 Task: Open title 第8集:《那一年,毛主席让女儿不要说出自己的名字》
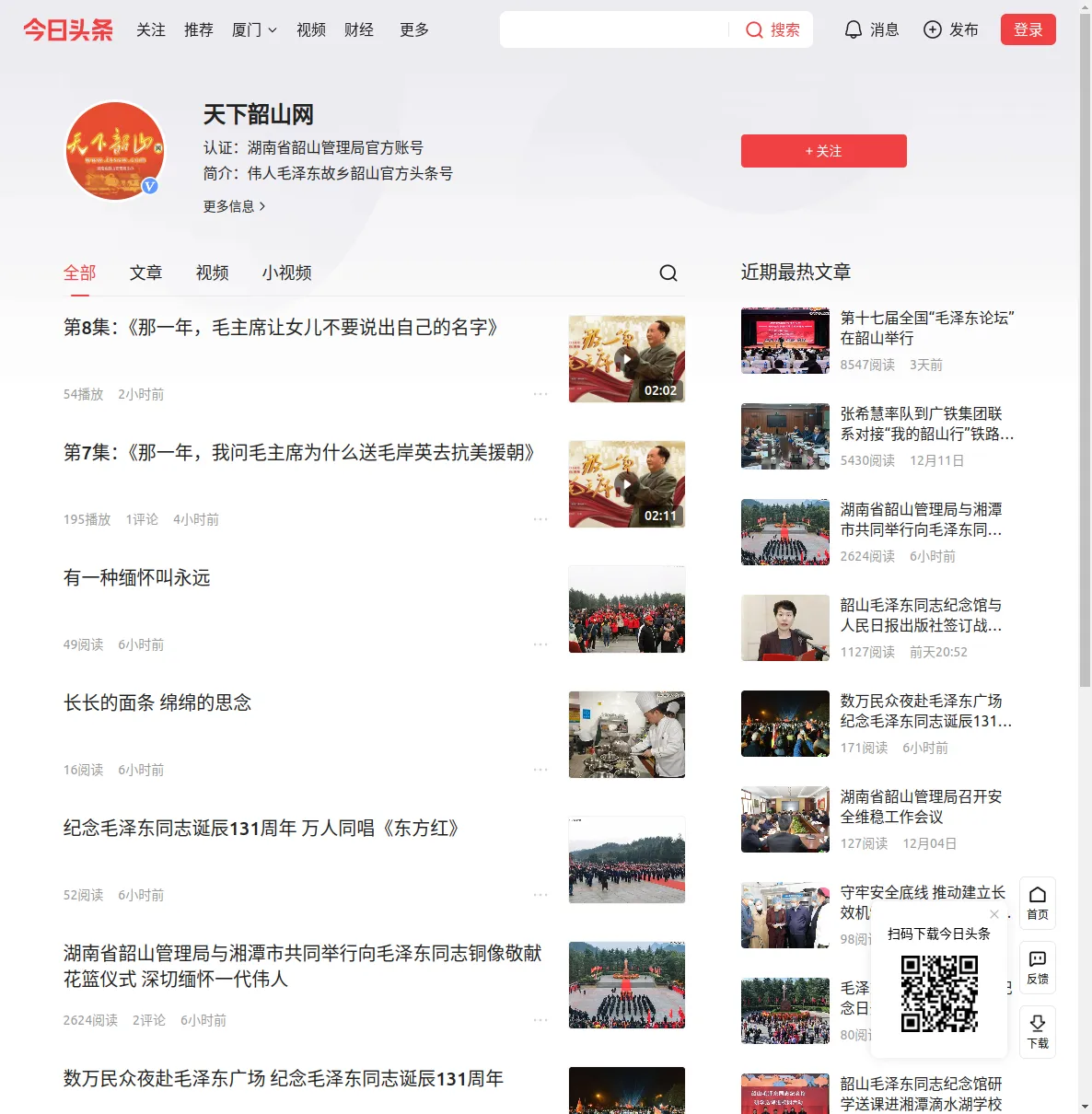pos(281,328)
